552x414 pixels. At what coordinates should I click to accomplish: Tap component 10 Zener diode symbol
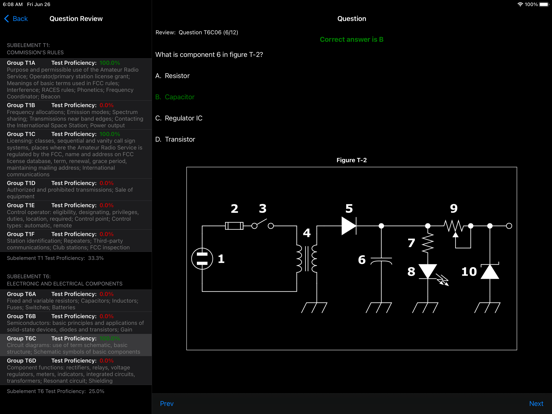coord(490,271)
